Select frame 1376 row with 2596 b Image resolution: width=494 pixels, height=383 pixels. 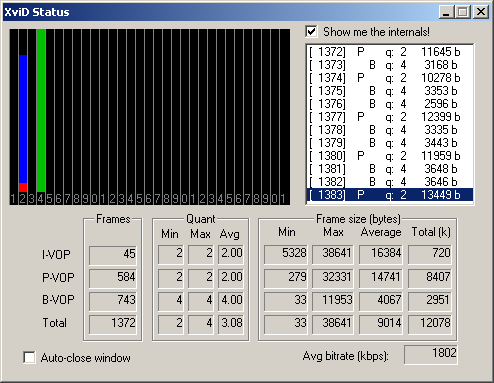389,104
